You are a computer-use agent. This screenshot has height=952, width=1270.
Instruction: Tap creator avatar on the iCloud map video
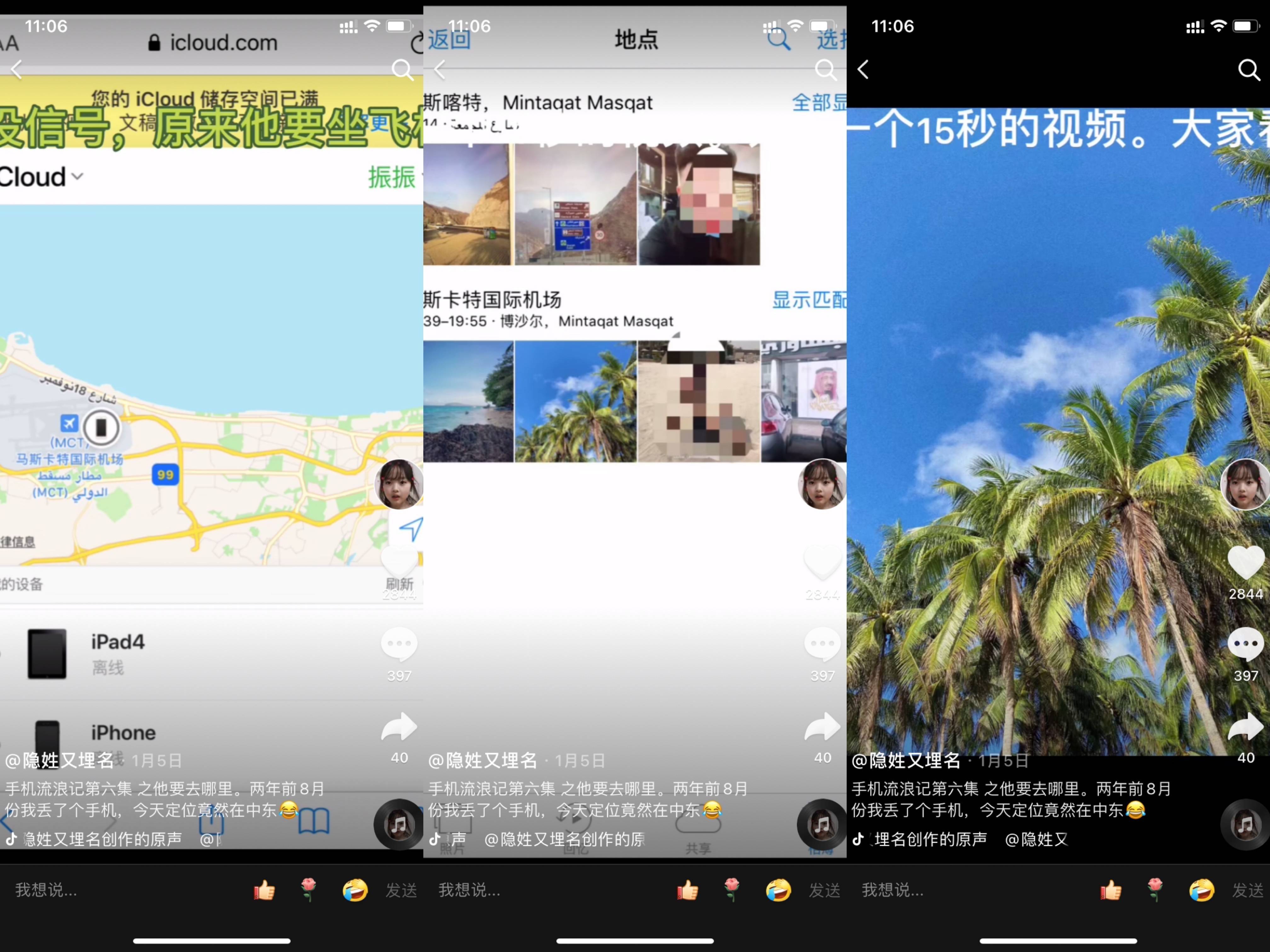(398, 484)
